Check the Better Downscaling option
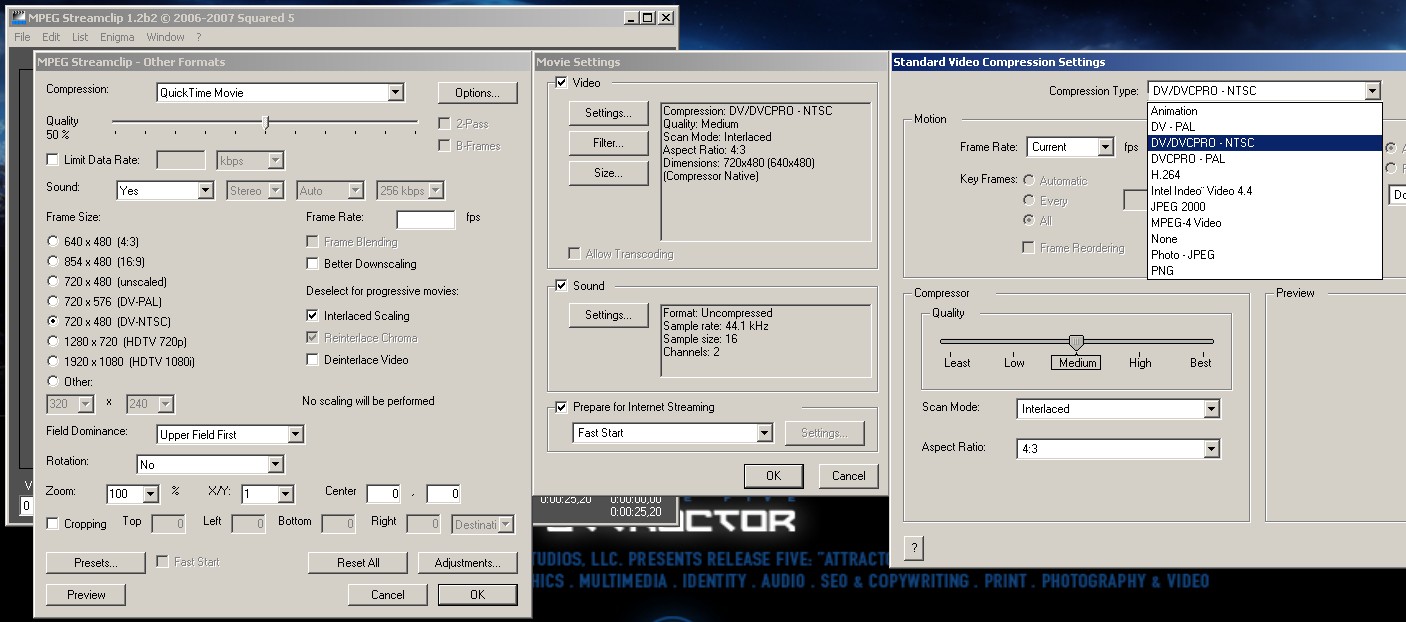Screen dimensions: 1406x622 tap(313, 264)
